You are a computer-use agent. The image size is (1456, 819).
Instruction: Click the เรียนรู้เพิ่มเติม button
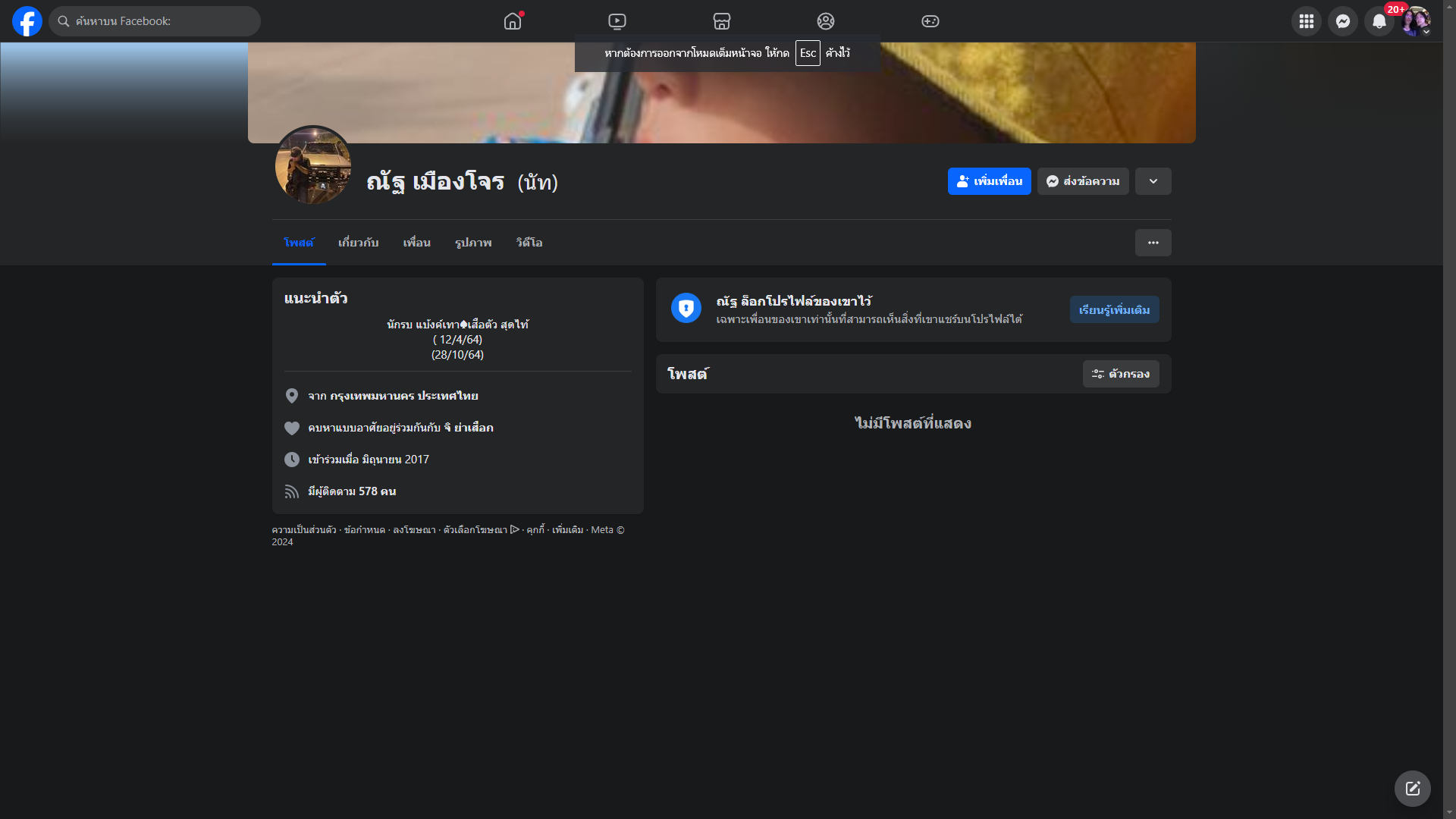point(1114,309)
